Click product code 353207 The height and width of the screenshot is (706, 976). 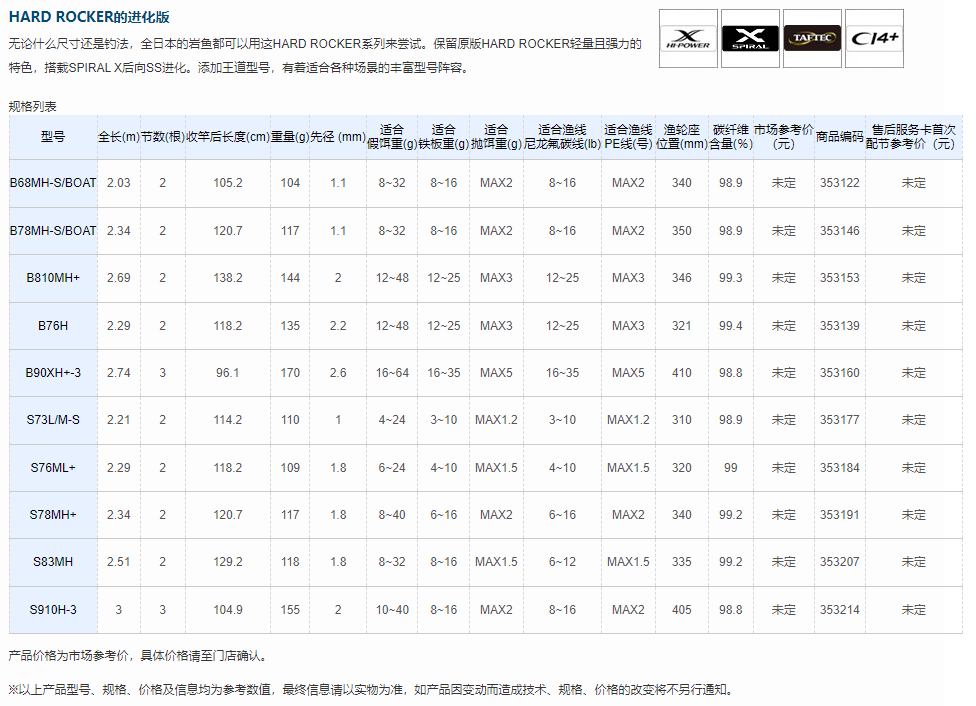pyautogui.click(x=840, y=562)
